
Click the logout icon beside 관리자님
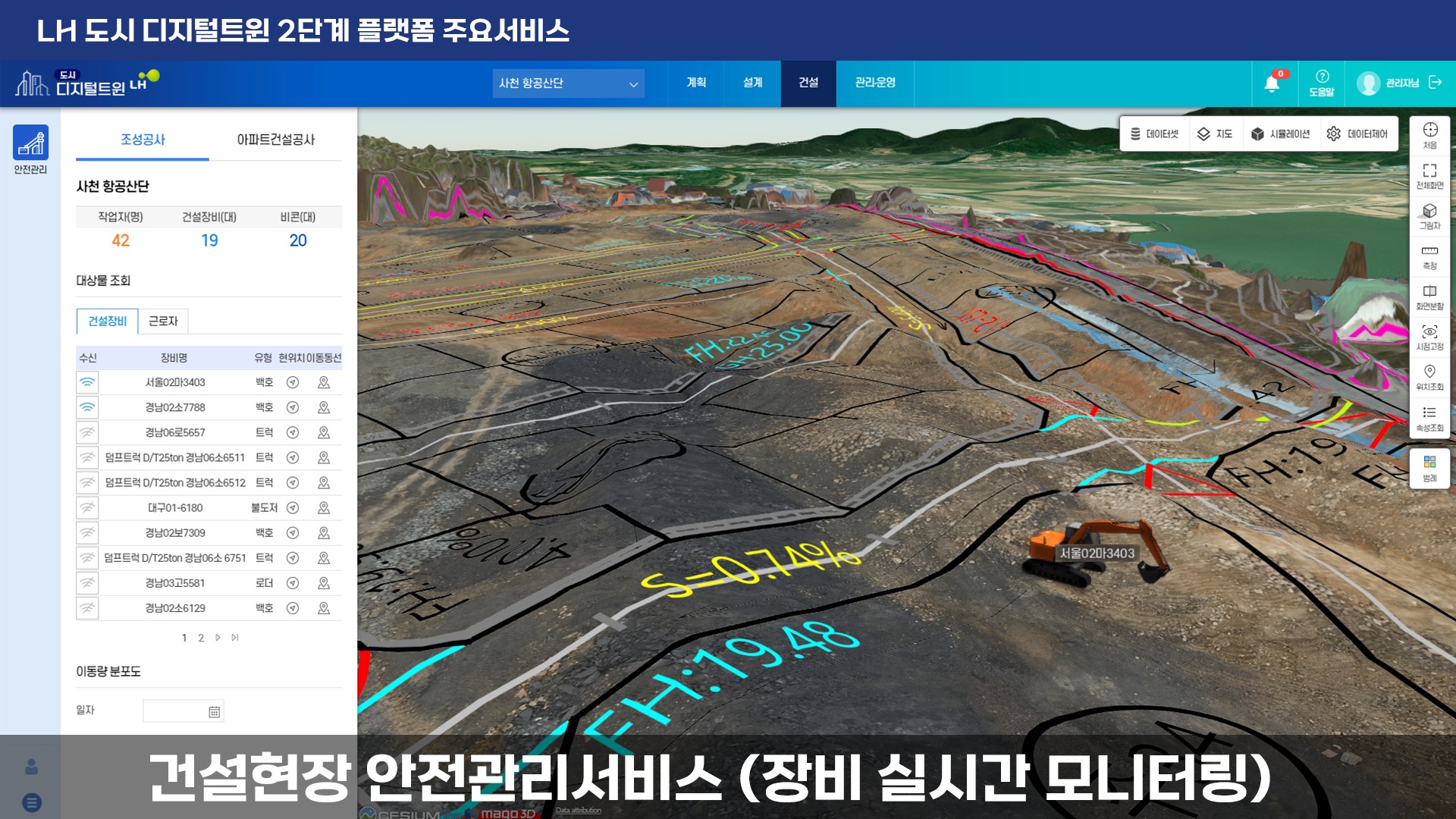point(1435,82)
